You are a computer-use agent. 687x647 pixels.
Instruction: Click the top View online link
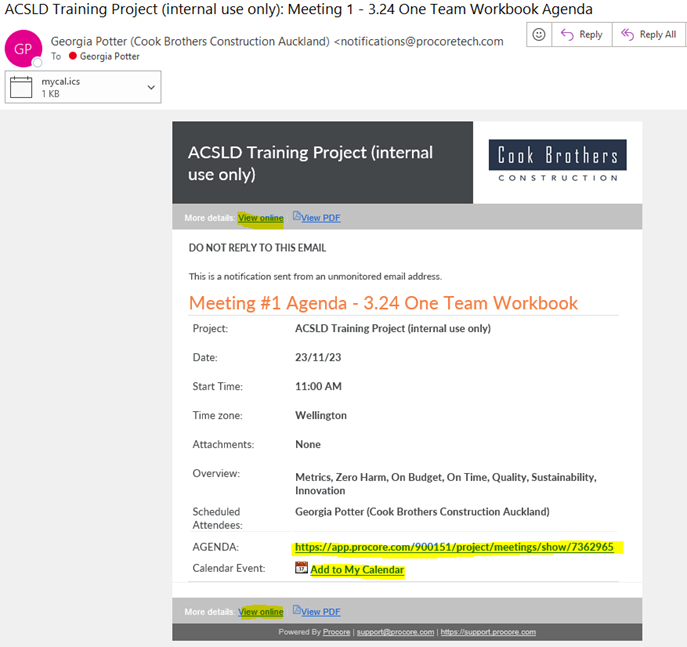[x=261, y=218]
